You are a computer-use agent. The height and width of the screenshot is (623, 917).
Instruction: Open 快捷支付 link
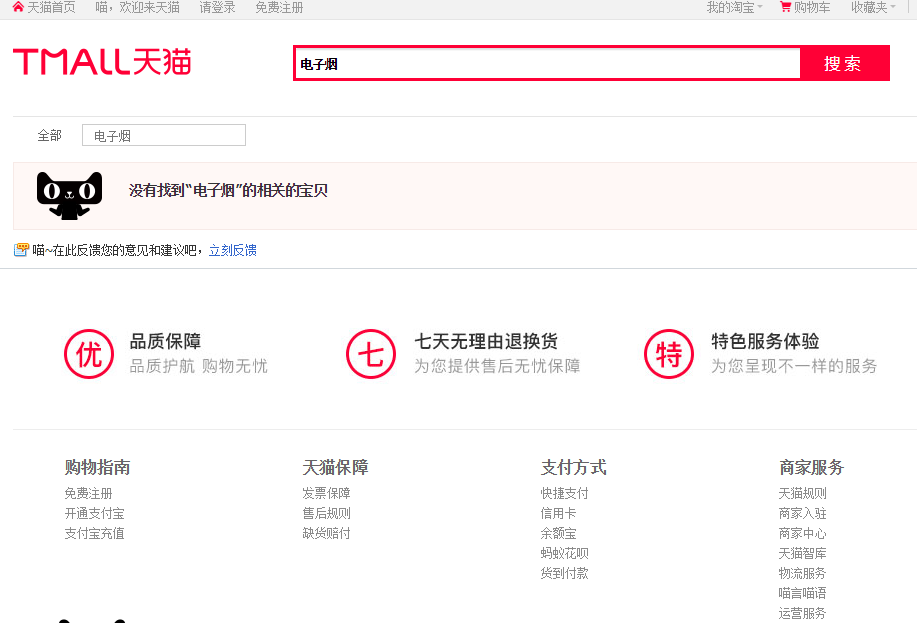tap(564, 493)
